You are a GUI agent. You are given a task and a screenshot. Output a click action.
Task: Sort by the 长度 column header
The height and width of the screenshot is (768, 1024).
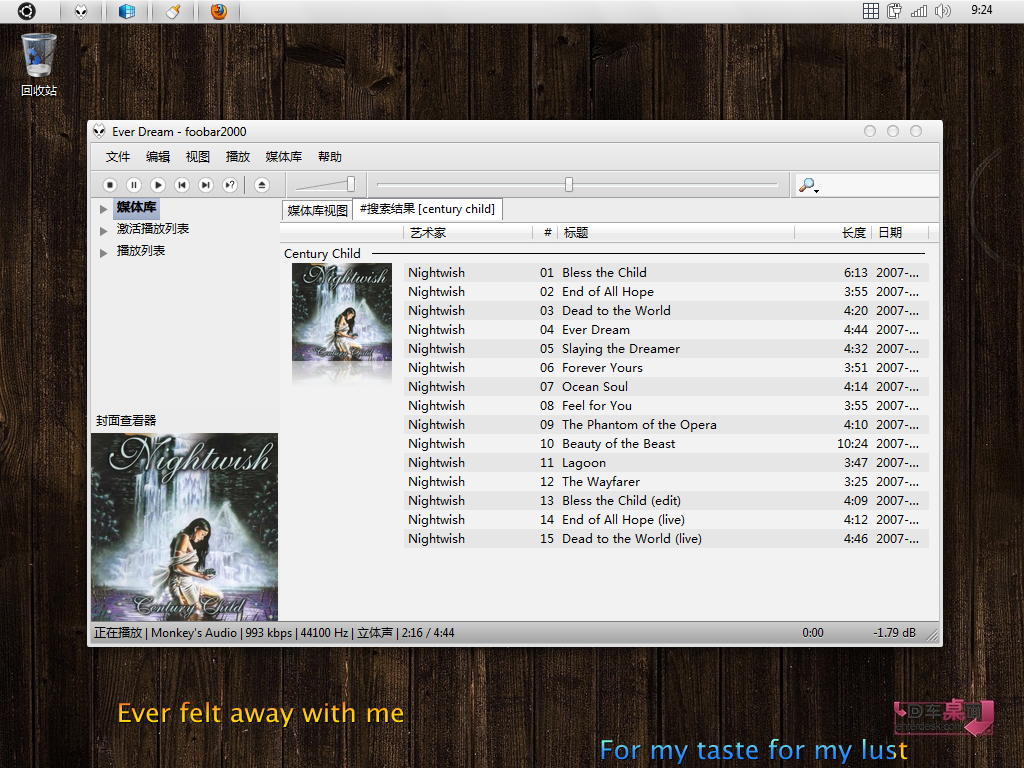(833, 232)
